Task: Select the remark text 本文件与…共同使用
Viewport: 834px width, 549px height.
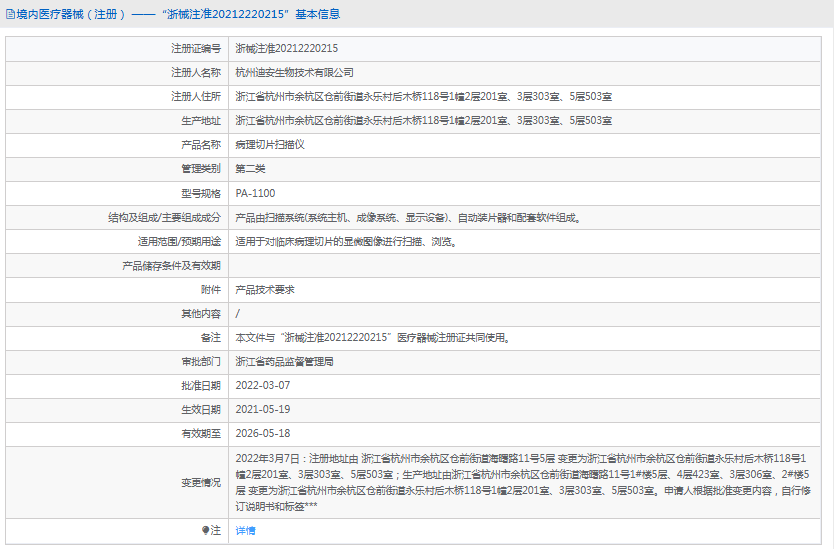Action: point(373,338)
